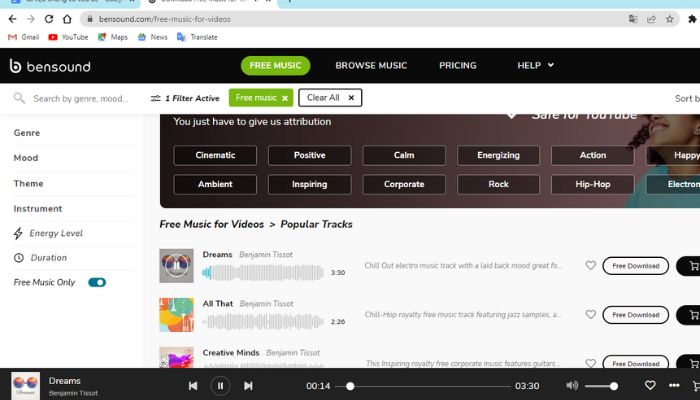The image size is (700, 400).
Task: Remove the Free music filter tag
Action: tap(285, 98)
